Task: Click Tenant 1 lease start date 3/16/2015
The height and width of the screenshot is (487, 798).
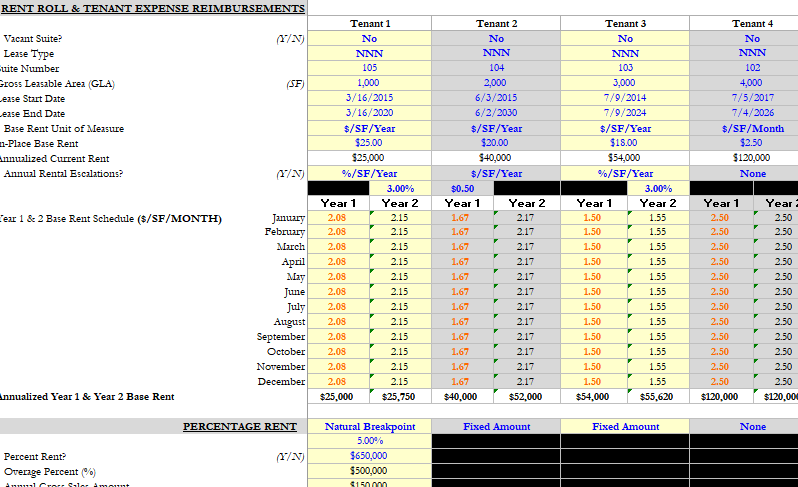Action: (370, 98)
